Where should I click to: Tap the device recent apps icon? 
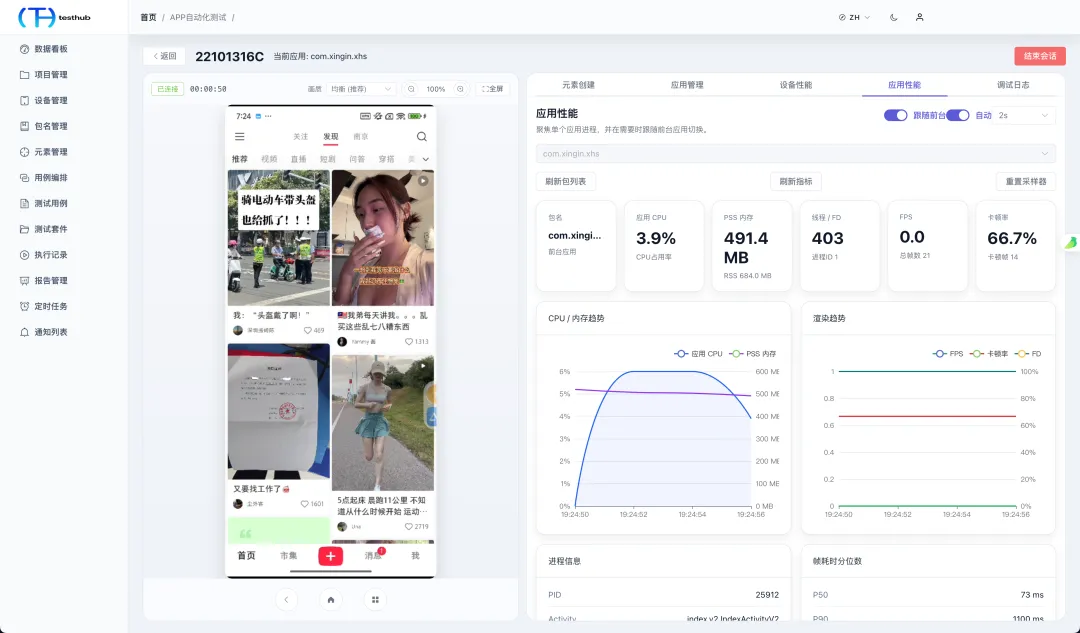[x=375, y=600]
